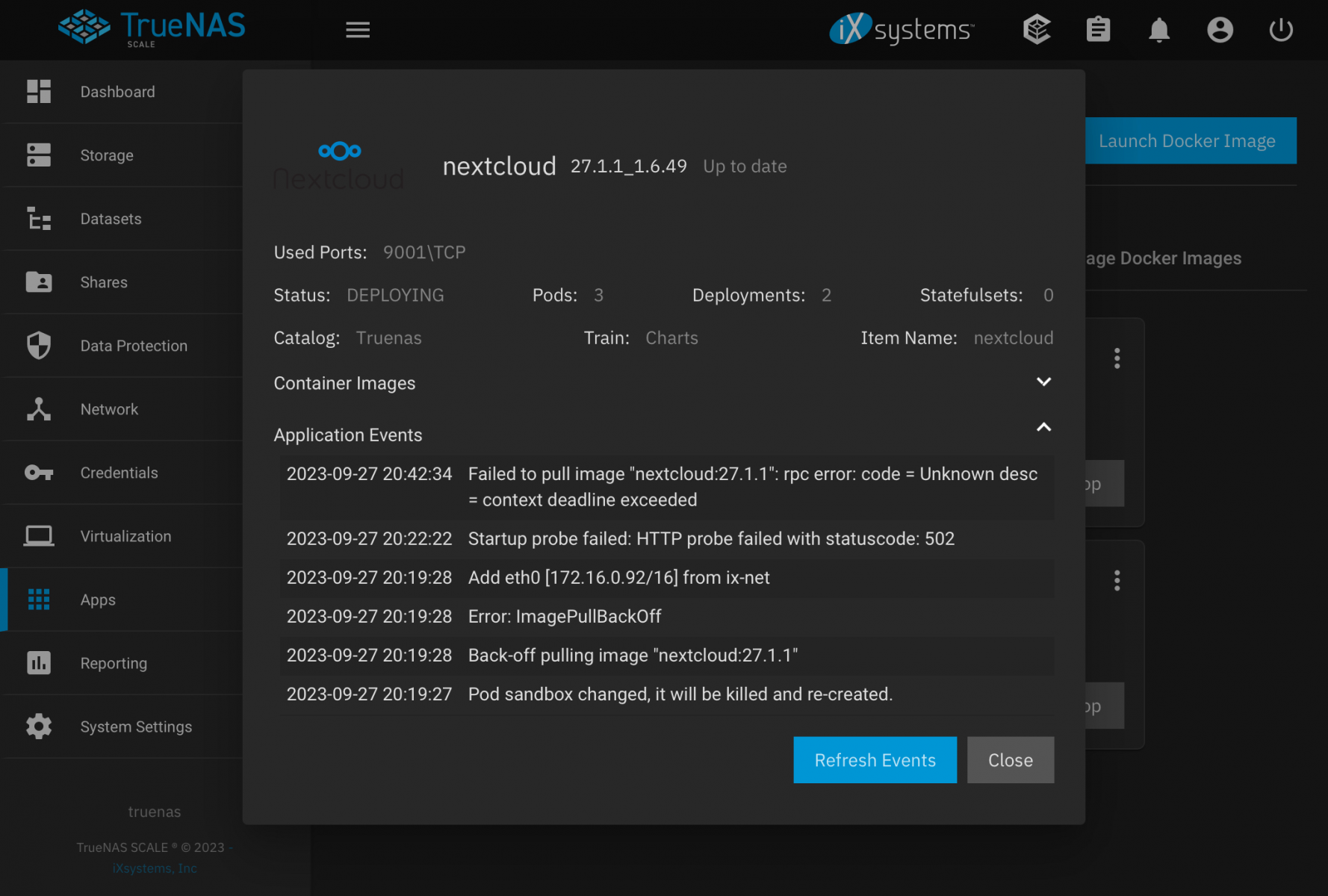Viewport: 1328px width, 896px height.
Task: Click the version 27.1.1_1.6.49 text
Action: coord(629,167)
